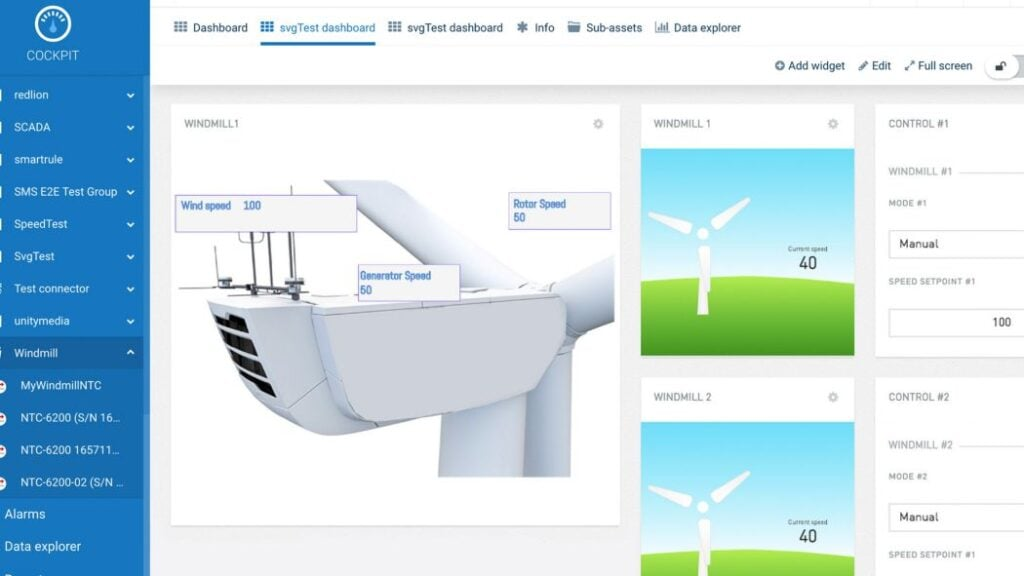
Task: Open the Mode #1 Manual dropdown
Action: (953, 244)
